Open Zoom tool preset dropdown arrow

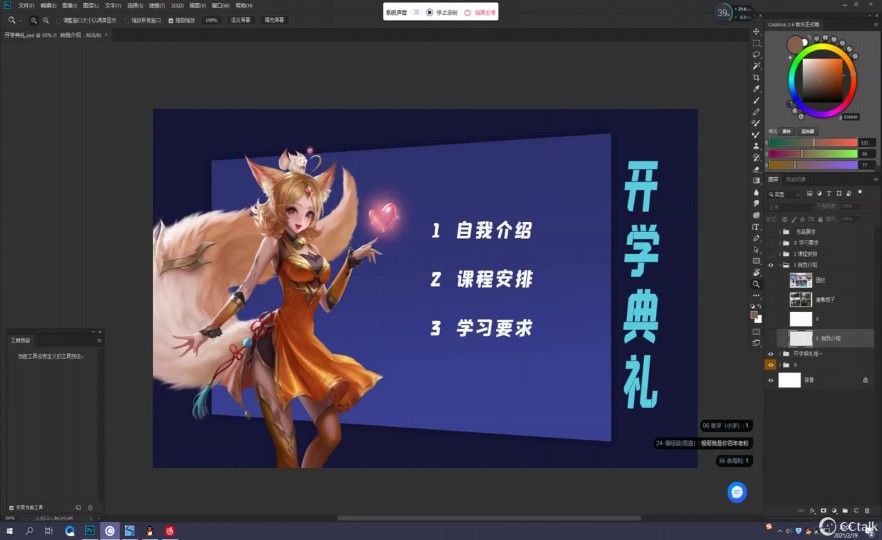click(x=20, y=21)
